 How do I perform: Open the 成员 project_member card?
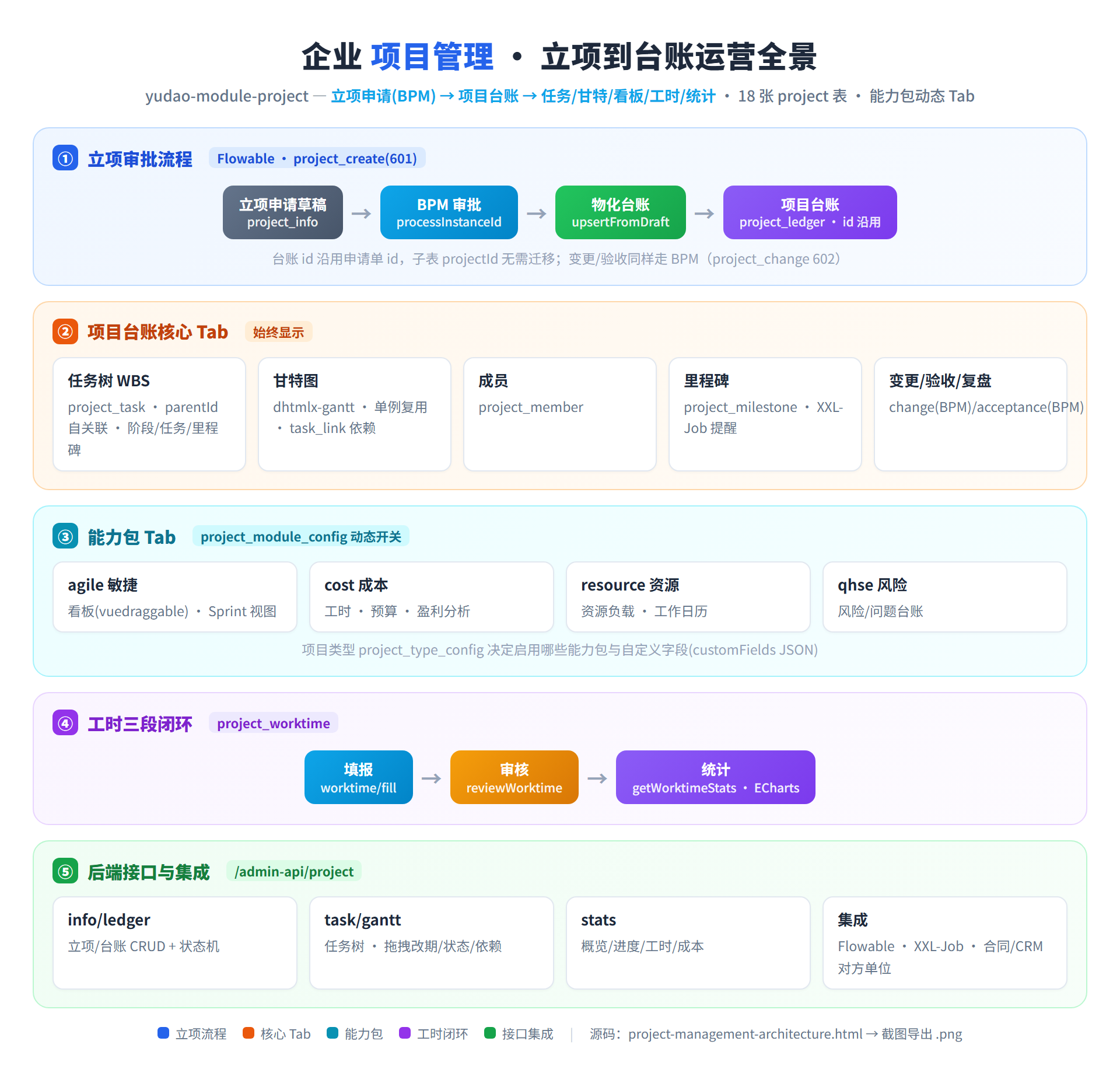560,414
